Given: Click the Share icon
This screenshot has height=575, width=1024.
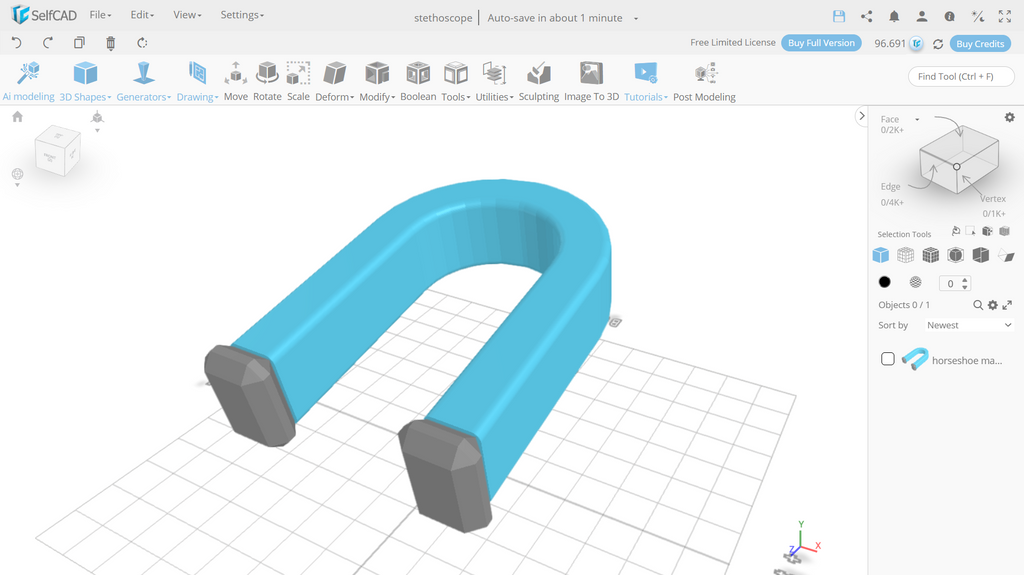Looking at the screenshot, I should pos(867,16).
